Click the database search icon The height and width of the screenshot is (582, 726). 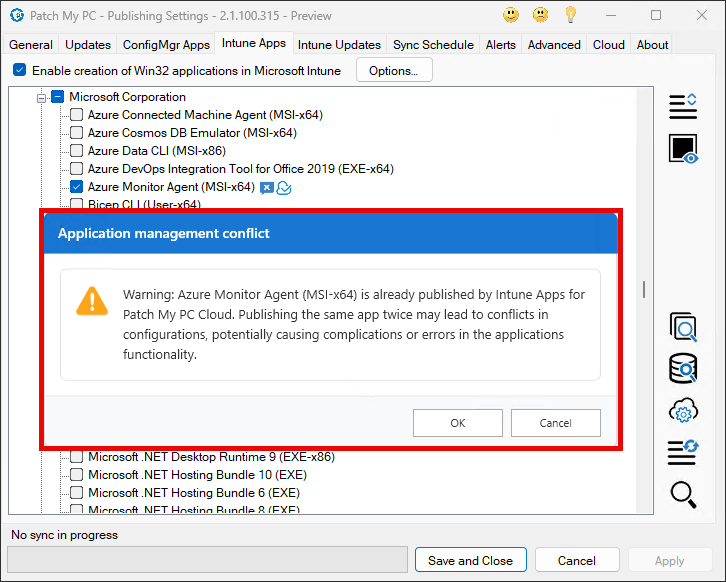683,369
